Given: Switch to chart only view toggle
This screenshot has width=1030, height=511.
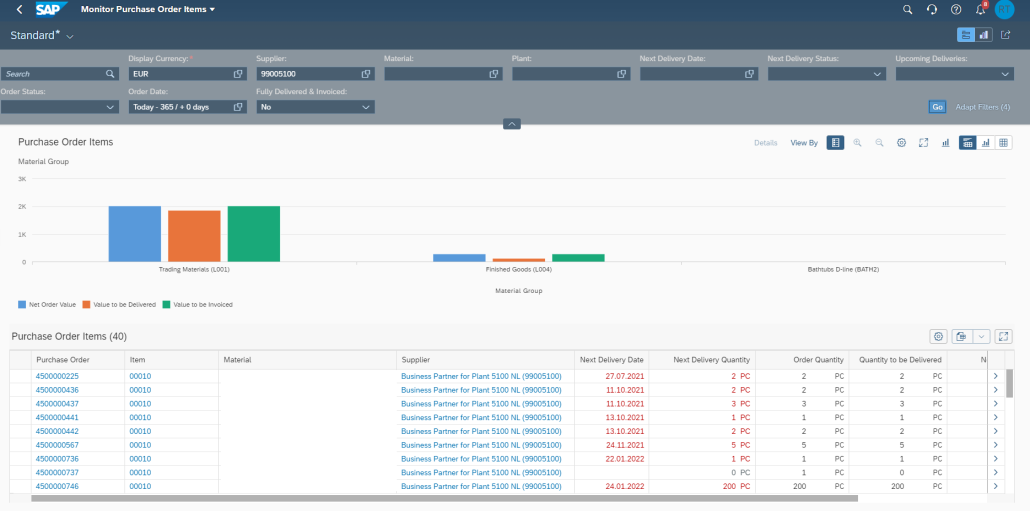Looking at the screenshot, I should pyautogui.click(x=985, y=143).
